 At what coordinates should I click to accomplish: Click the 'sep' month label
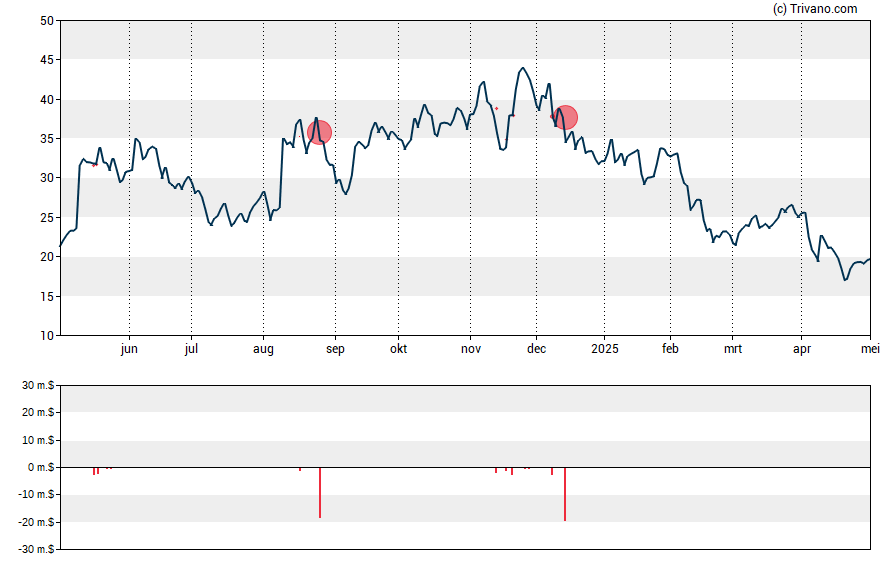(x=335, y=349)
